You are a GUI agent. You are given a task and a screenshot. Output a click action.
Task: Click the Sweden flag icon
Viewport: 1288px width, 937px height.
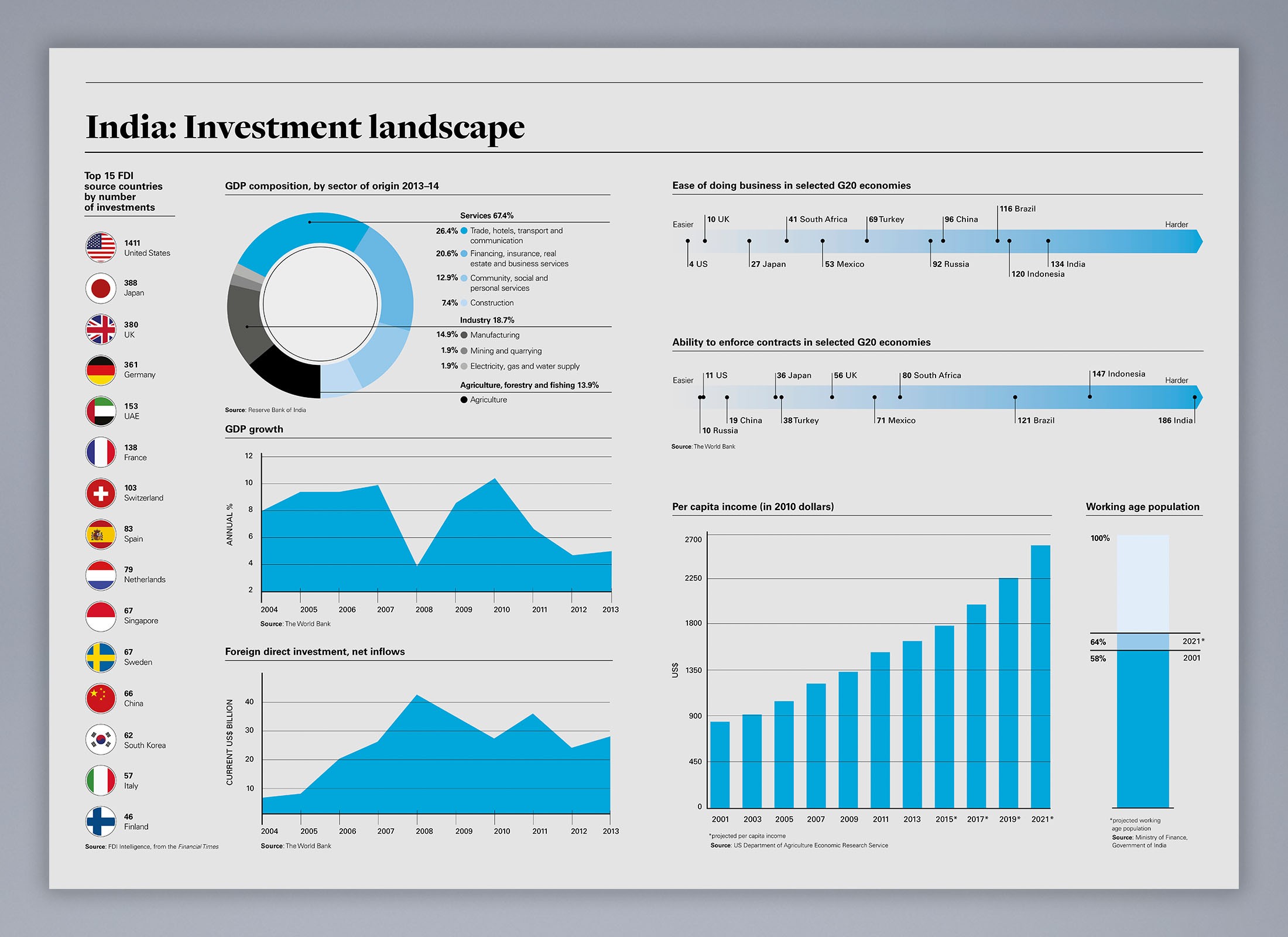101,657
